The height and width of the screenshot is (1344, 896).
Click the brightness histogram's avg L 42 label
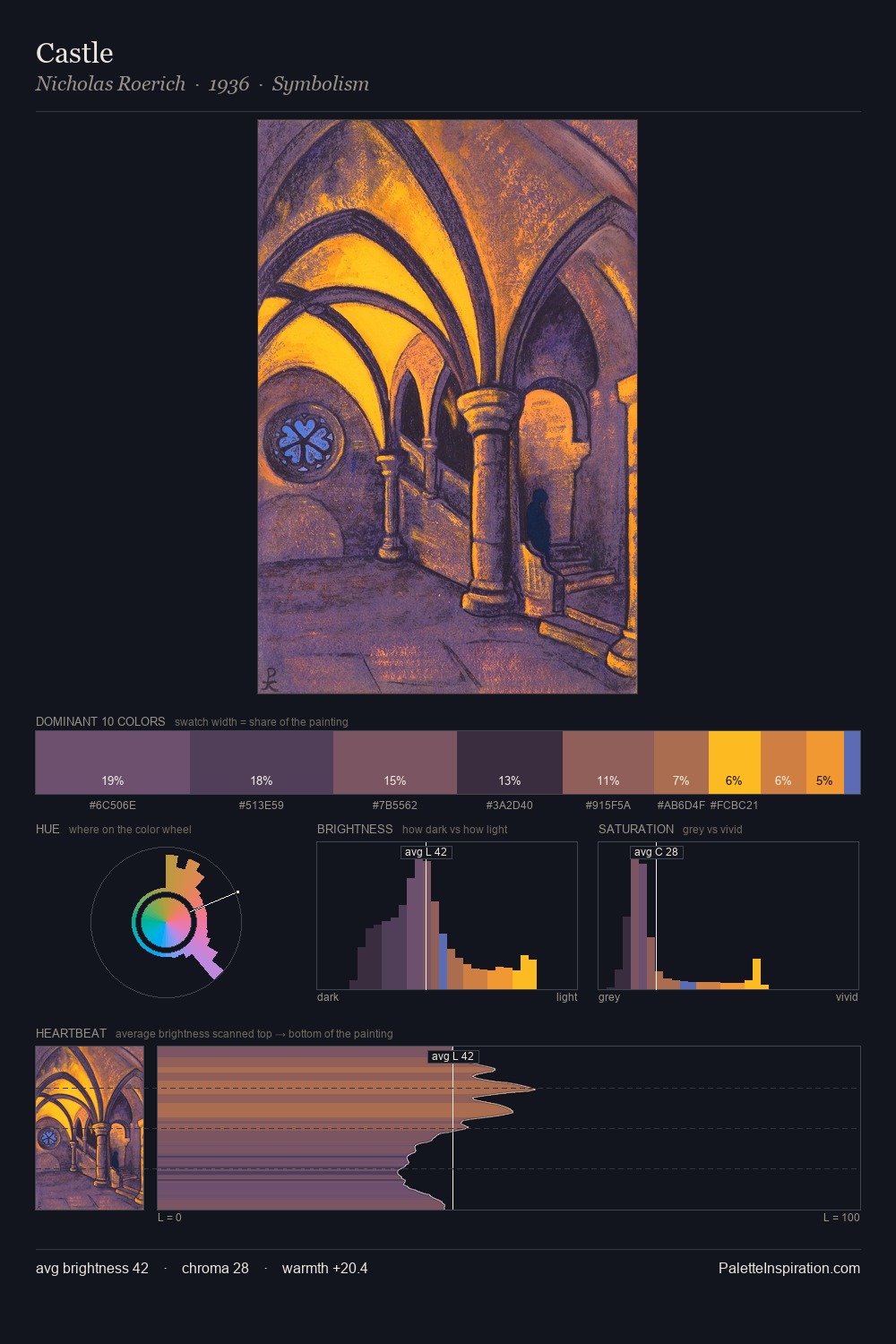[426, 852]
